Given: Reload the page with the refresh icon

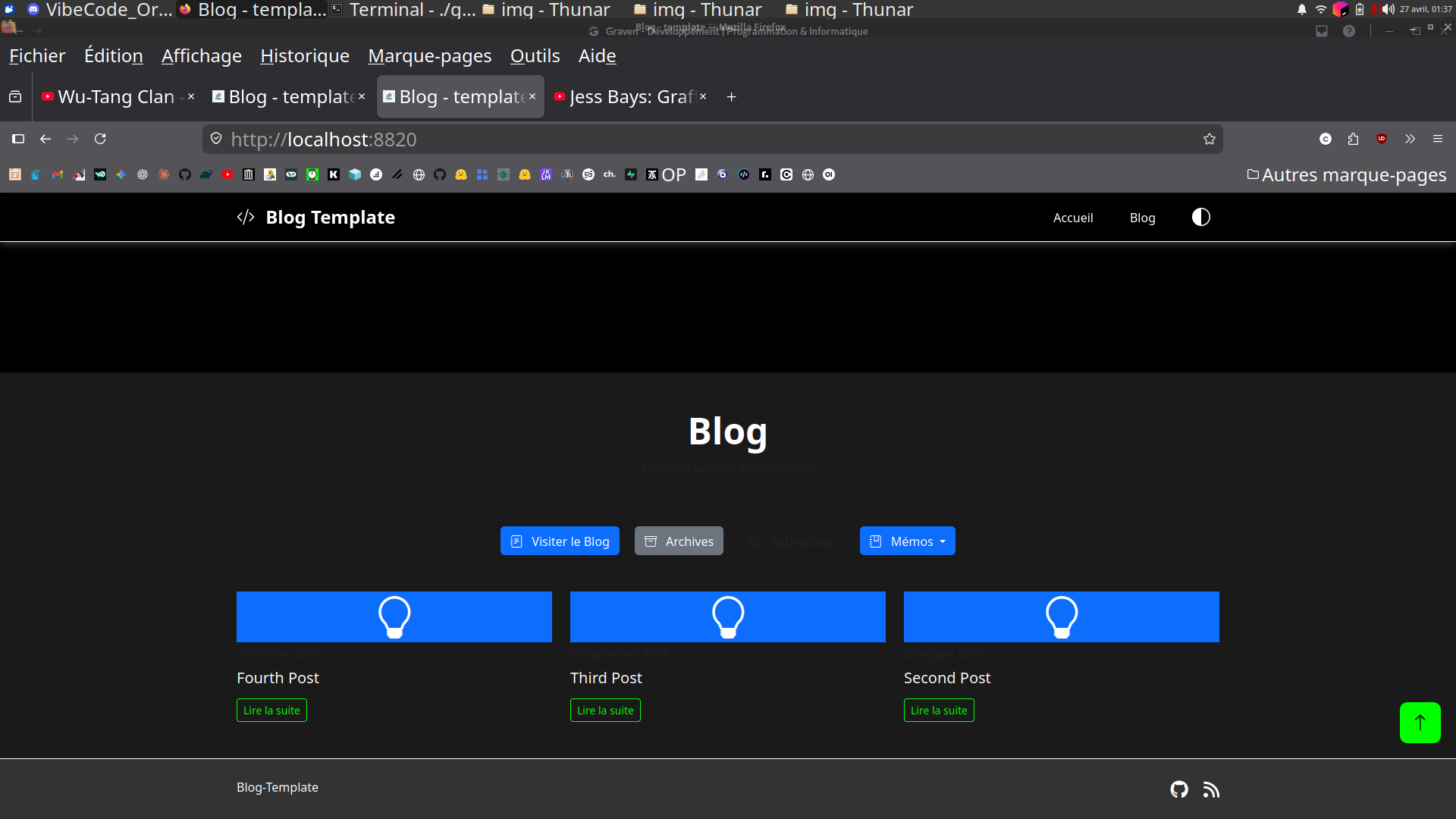Looking at the screenshot, I should pos(100,139).
